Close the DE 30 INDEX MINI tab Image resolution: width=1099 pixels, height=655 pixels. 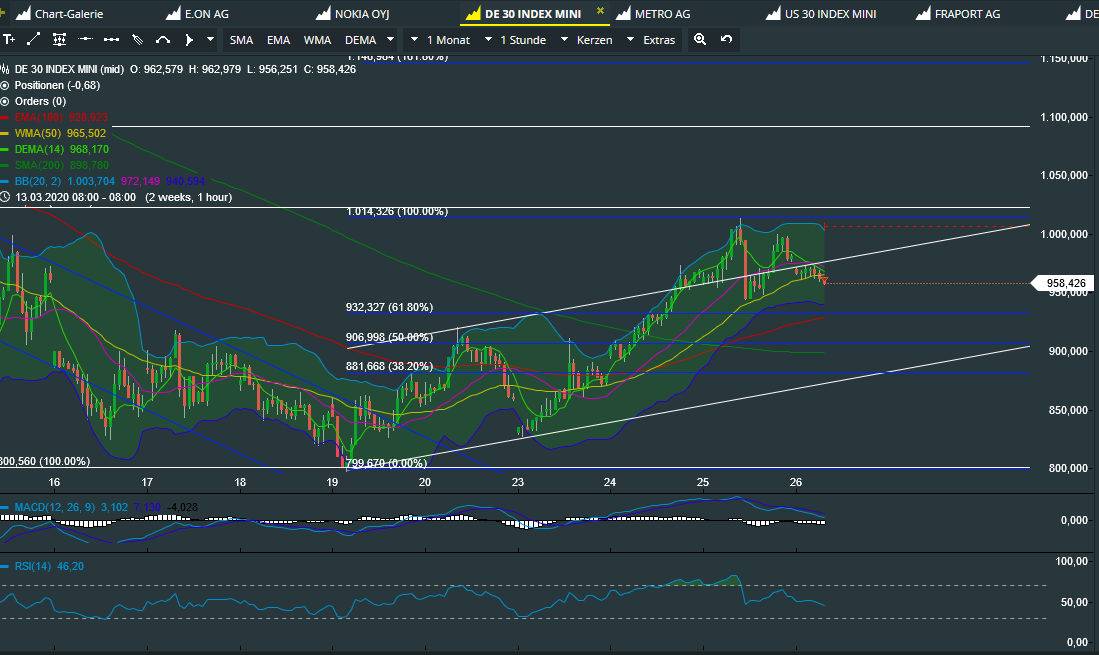pyautogui.click(x=600, y=12)
